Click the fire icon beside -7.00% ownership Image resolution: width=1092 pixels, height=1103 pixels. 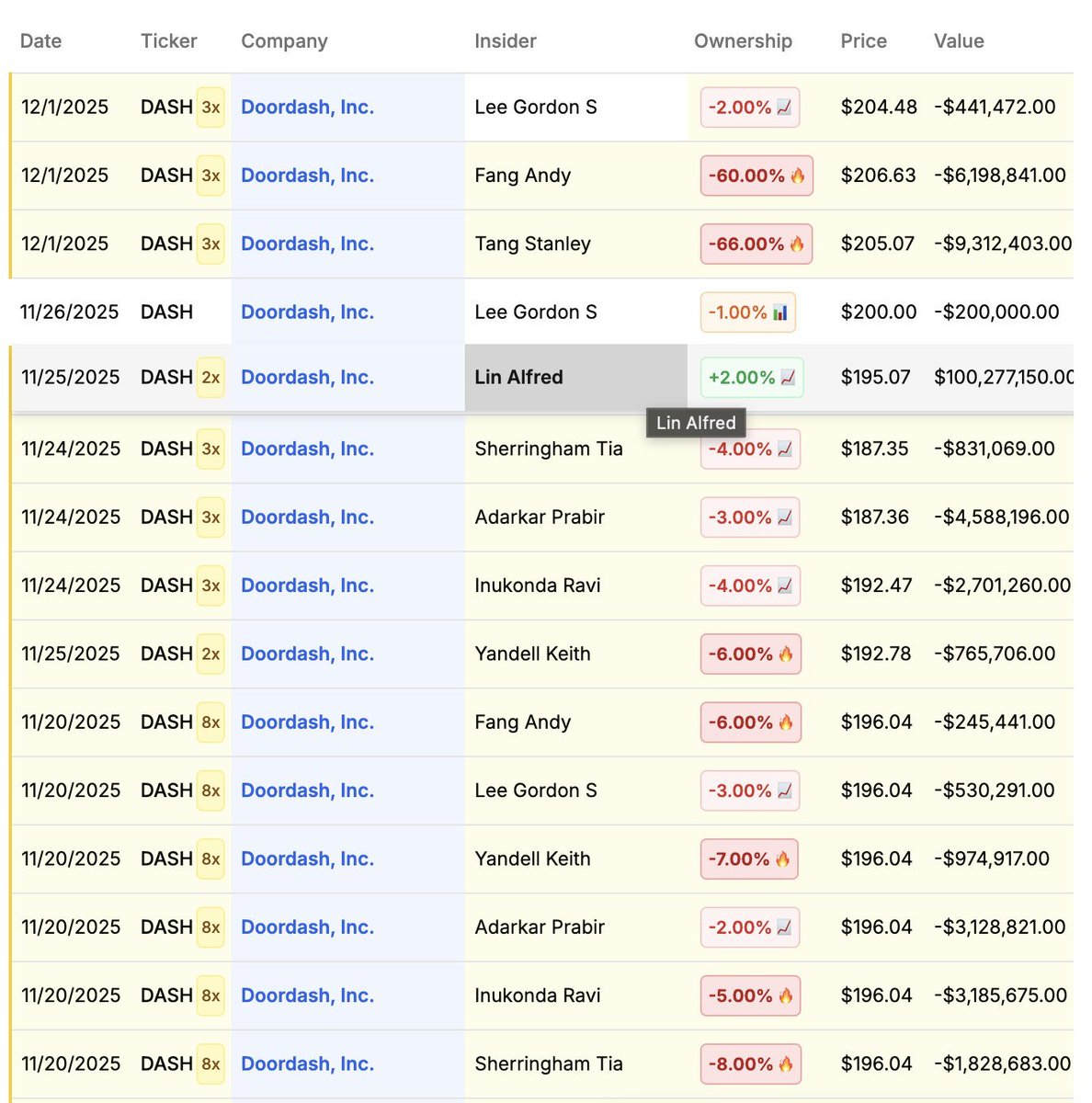click(x=782, y=859)
